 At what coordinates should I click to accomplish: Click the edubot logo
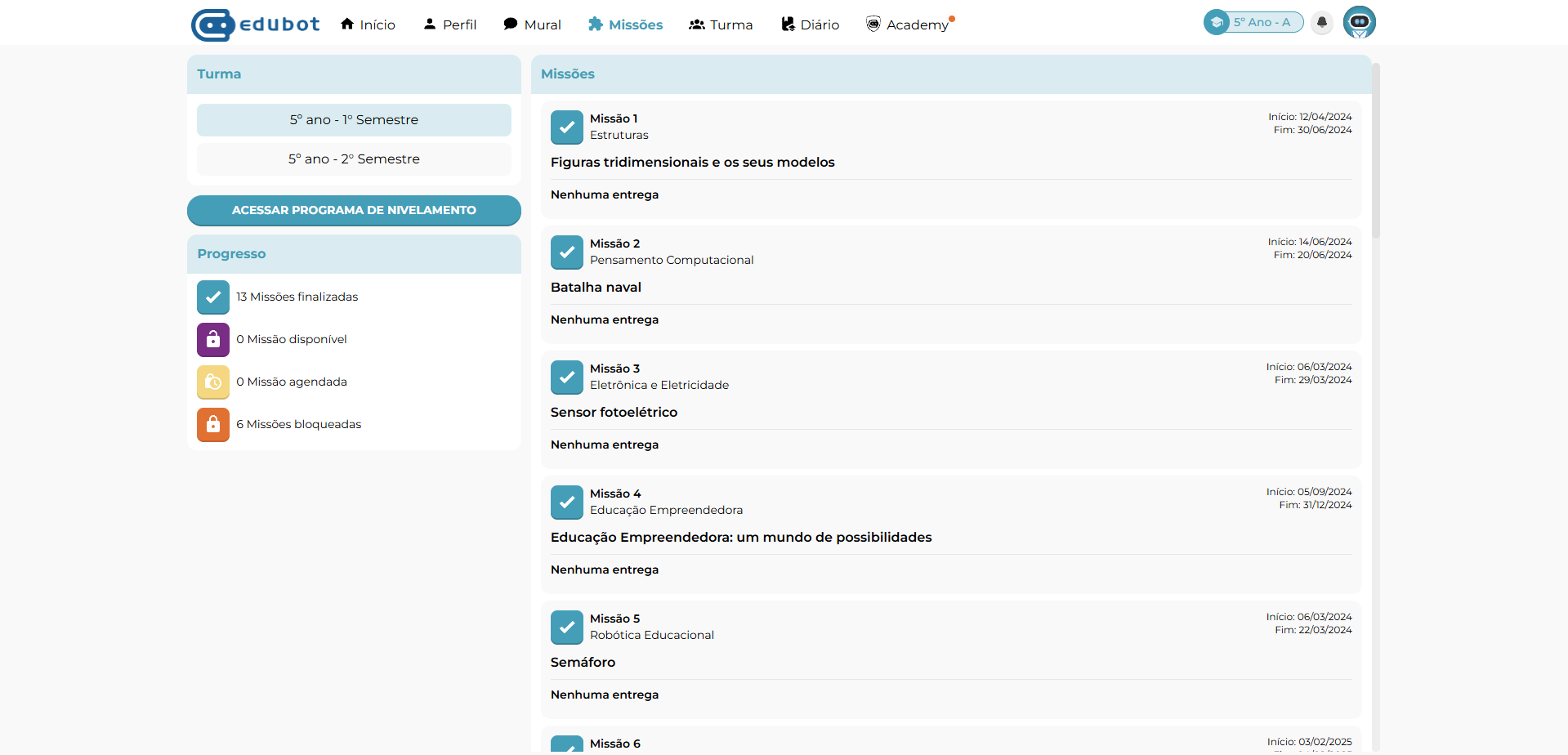(x=255, y=25)
